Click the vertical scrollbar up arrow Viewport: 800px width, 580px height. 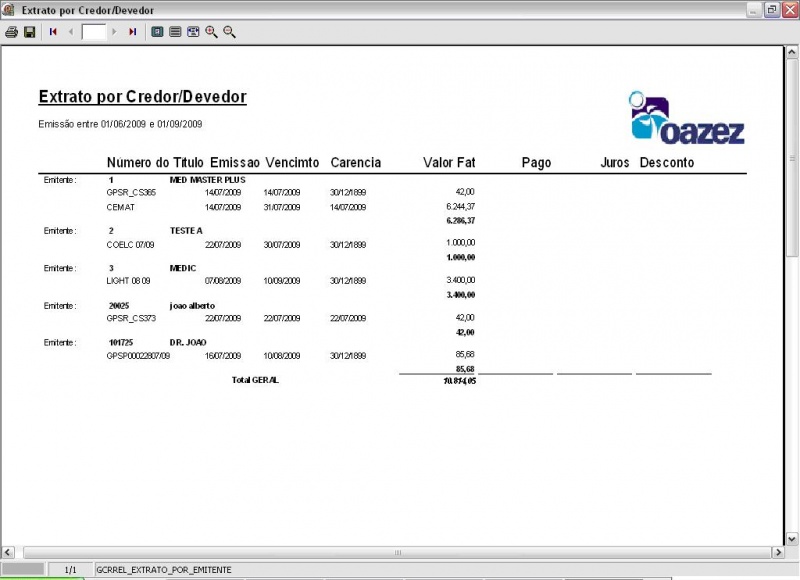pos(791,52)
